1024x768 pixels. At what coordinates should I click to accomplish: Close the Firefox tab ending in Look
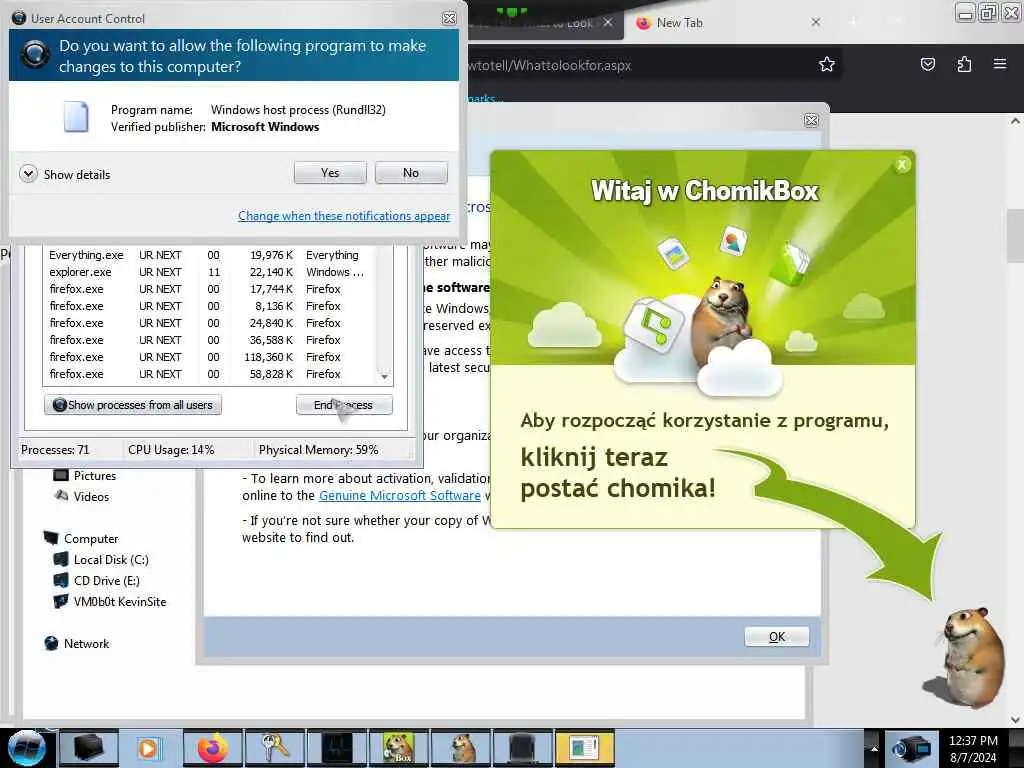(x=608, y=22)
